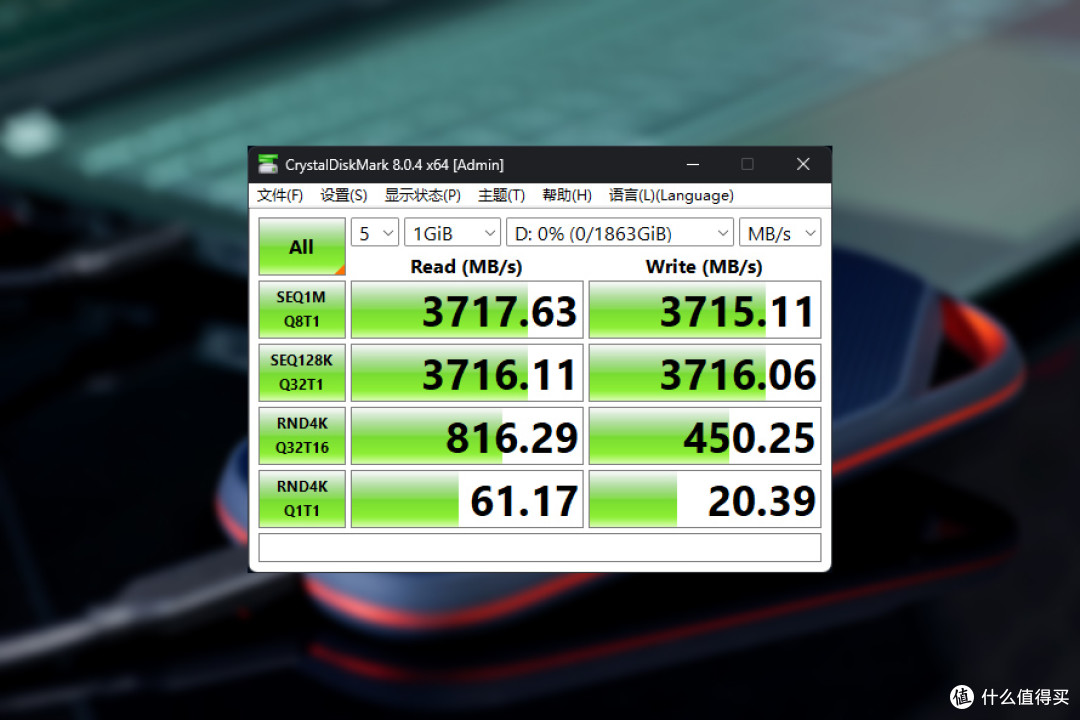The height and width of the screenshot is (720, 1080).
Task: Open the 帮助(H) menu
Action: coord(567,196)
